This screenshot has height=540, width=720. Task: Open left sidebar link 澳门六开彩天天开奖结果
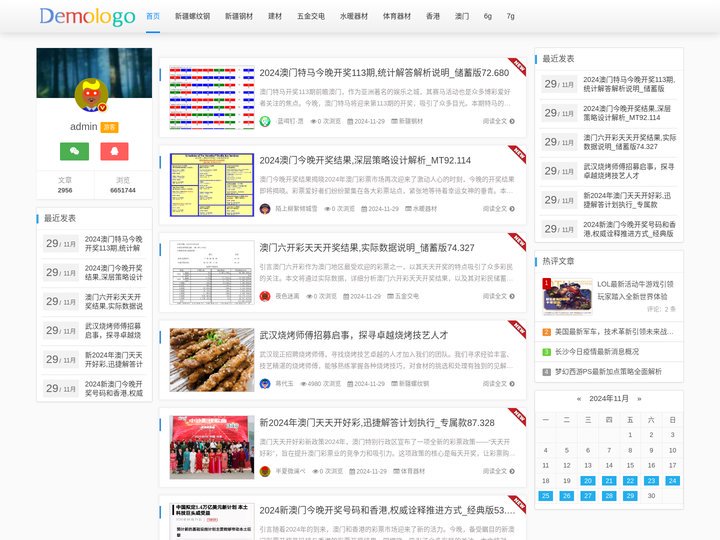click(114, 302)
